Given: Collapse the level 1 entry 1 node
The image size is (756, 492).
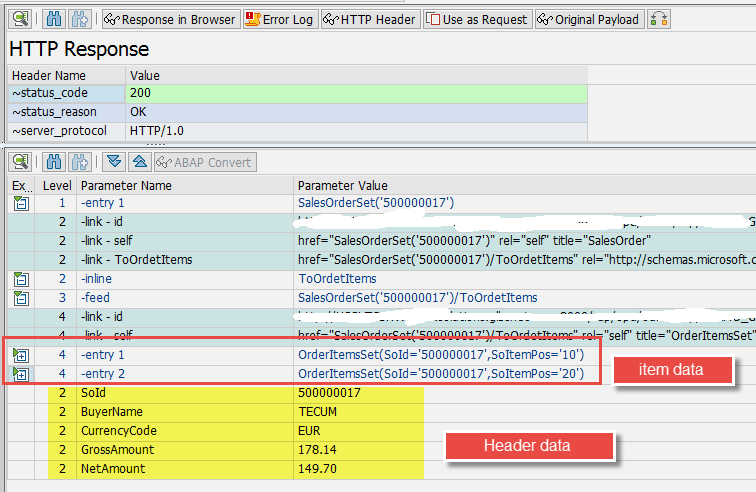Looking at the screenshot, I should pyautogui.click(x=21, y=203).
